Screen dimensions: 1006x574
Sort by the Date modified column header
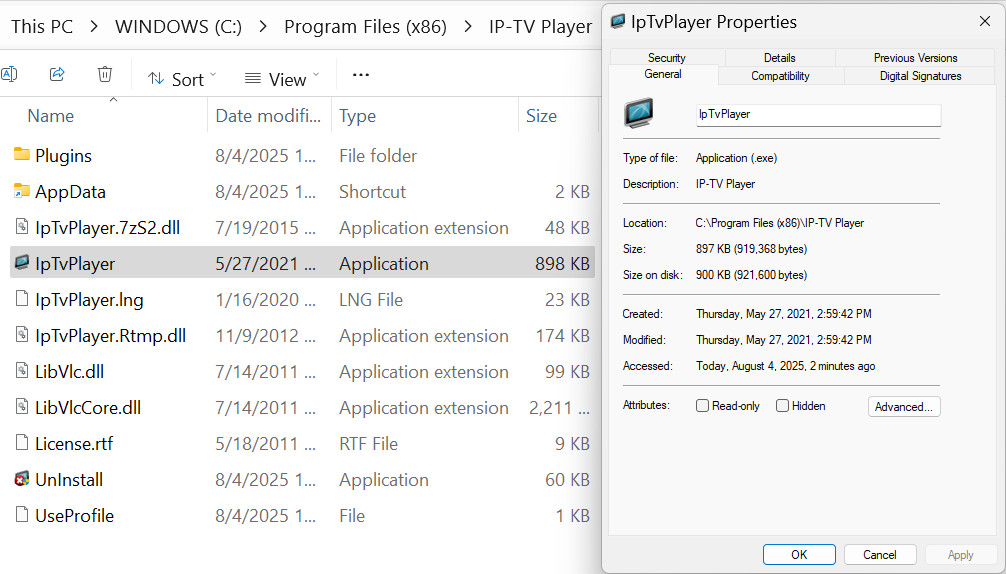[268, 115]
